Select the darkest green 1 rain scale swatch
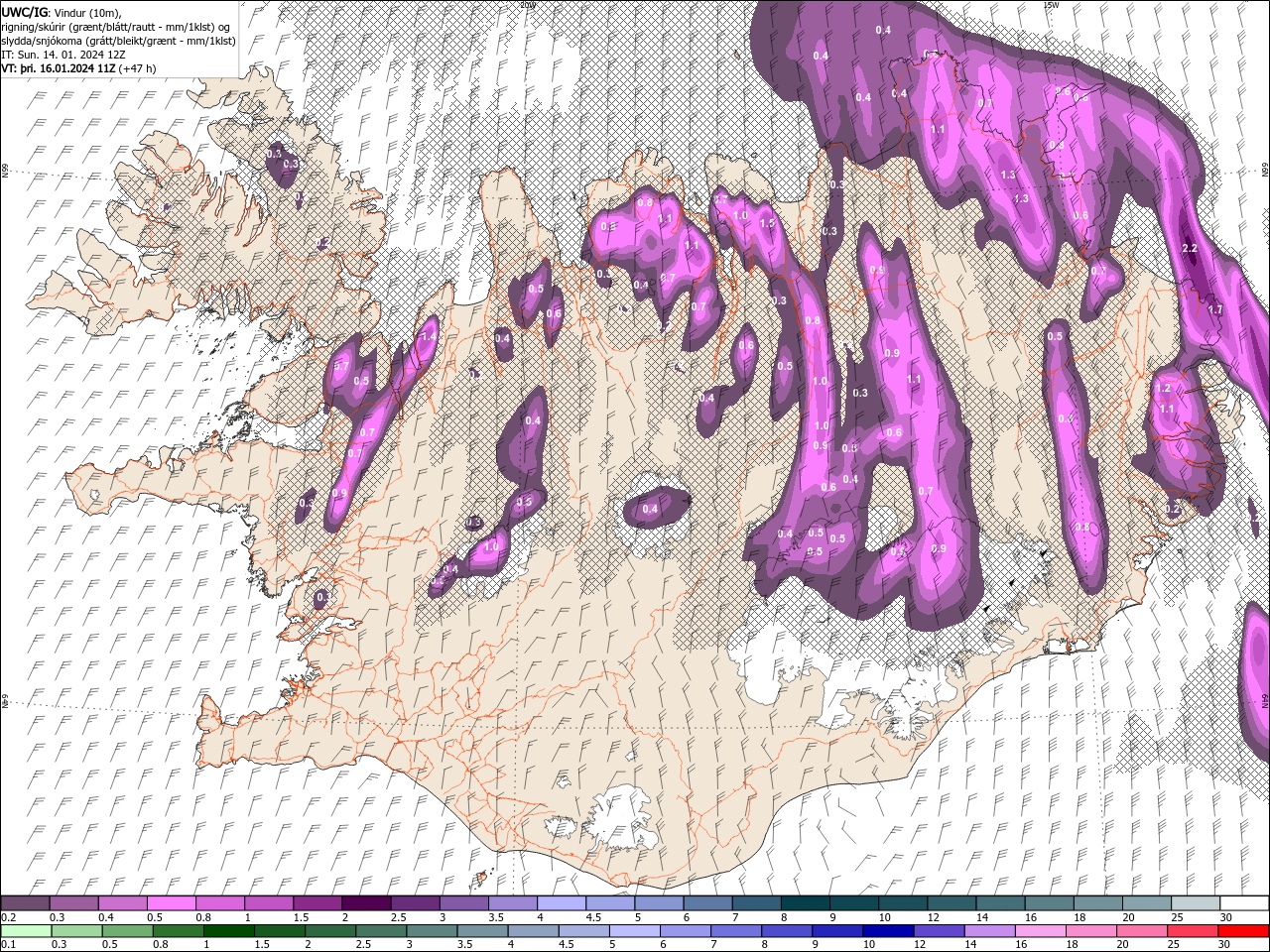The height and width of the screenshot is (952, 1270). click(228, 931)
